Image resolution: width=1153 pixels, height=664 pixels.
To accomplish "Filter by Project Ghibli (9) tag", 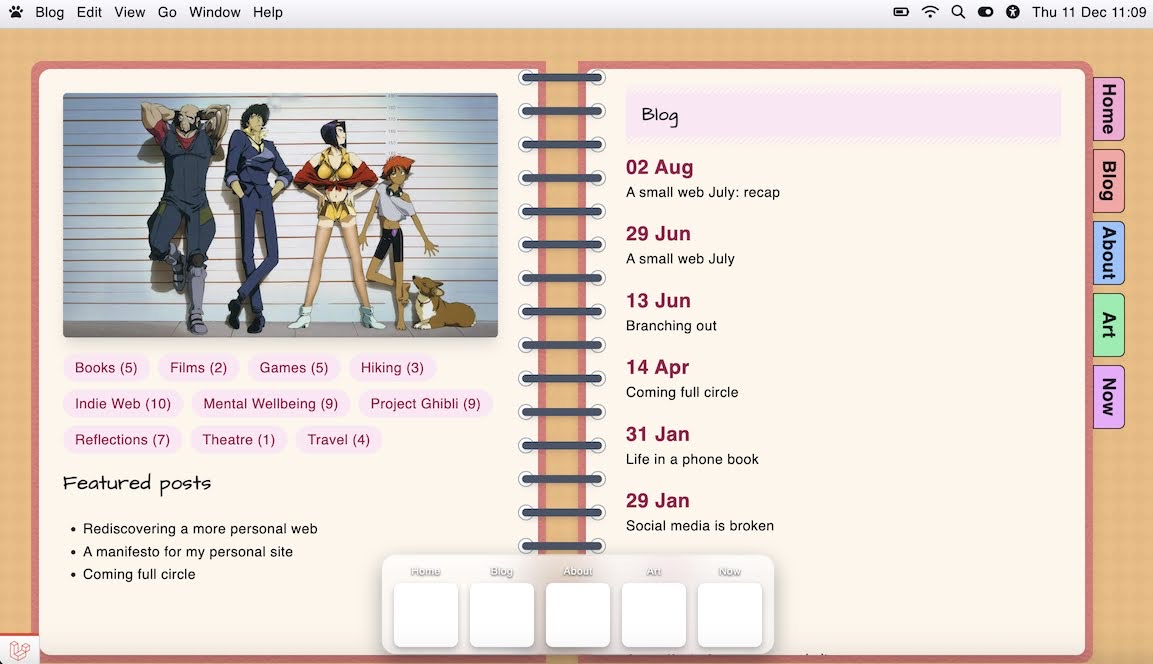I will (x=425, y=404).
